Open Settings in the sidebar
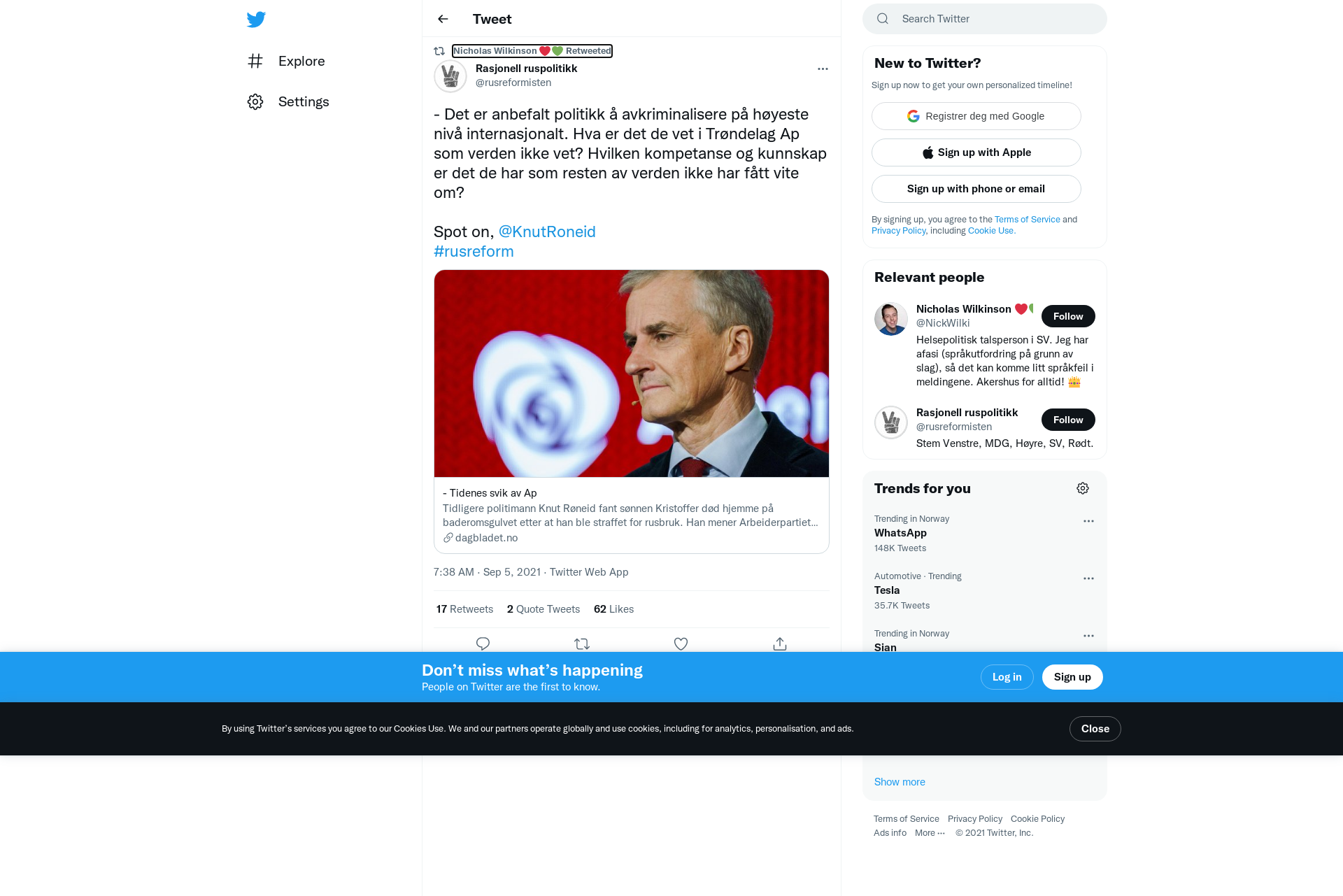The image size is (1343, 896). [288, 101]
